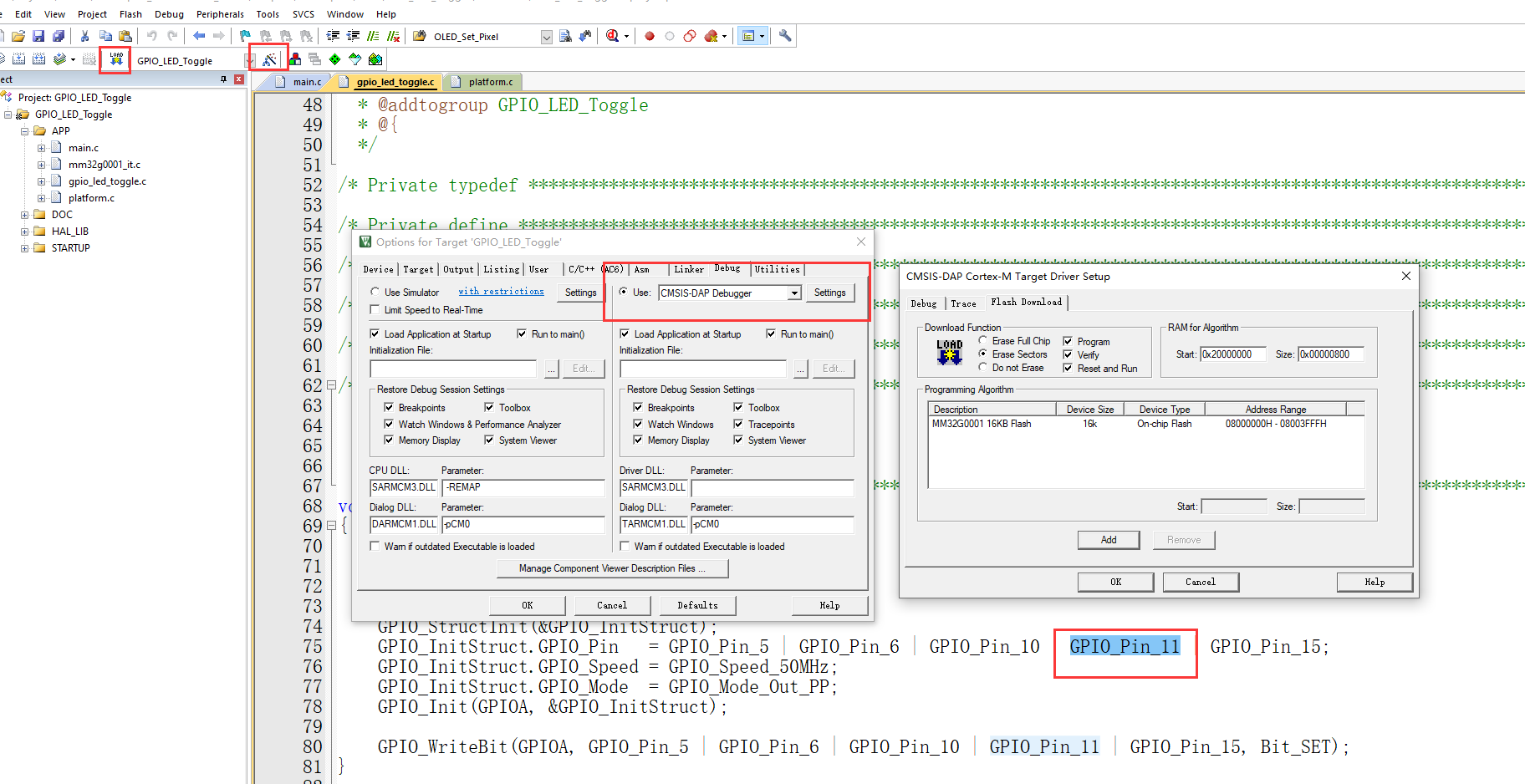Click the Manage Project Items icon
This screenshot has width=1525, height=784.
(x=295, y=59)
